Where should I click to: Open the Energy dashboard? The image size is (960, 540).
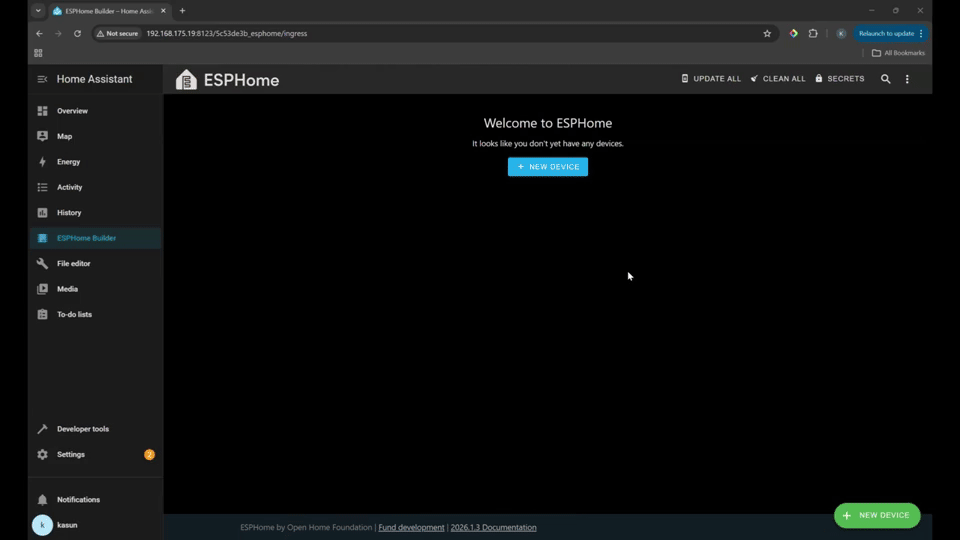pyautogui.click(x=68, y=162)
